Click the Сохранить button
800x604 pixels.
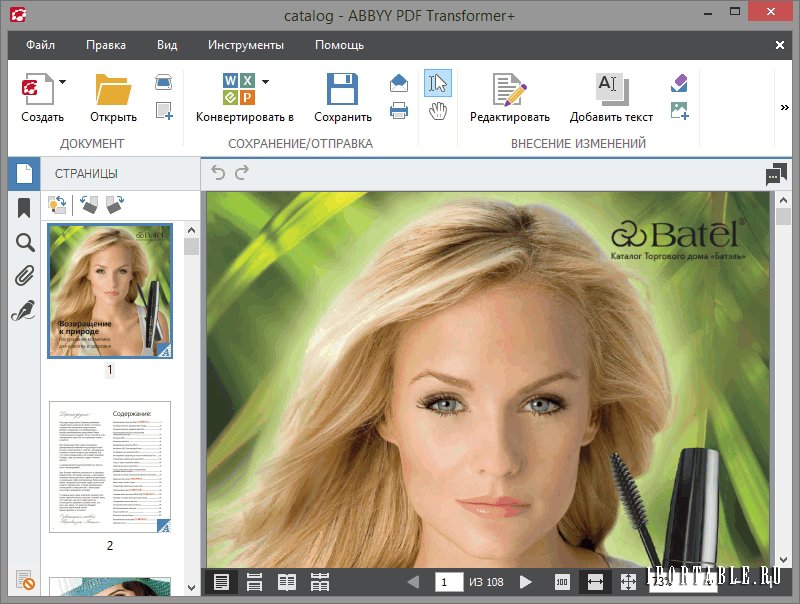tap(343, 98)
